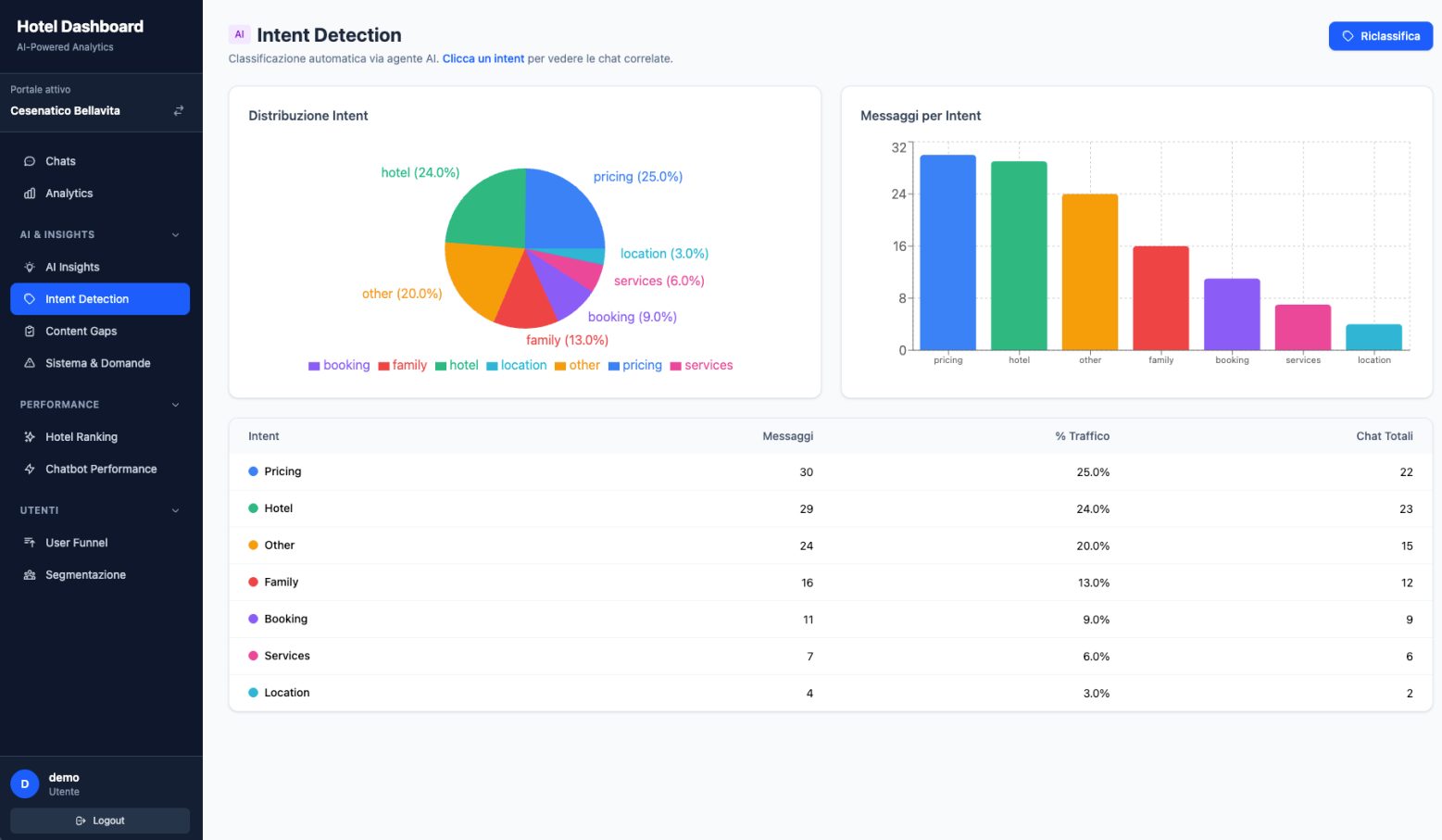The image size is (1442, 840).
Task: Click the Hotel Ranking sparkle icon
Action: pyautogui.click(x=30, y=437)
